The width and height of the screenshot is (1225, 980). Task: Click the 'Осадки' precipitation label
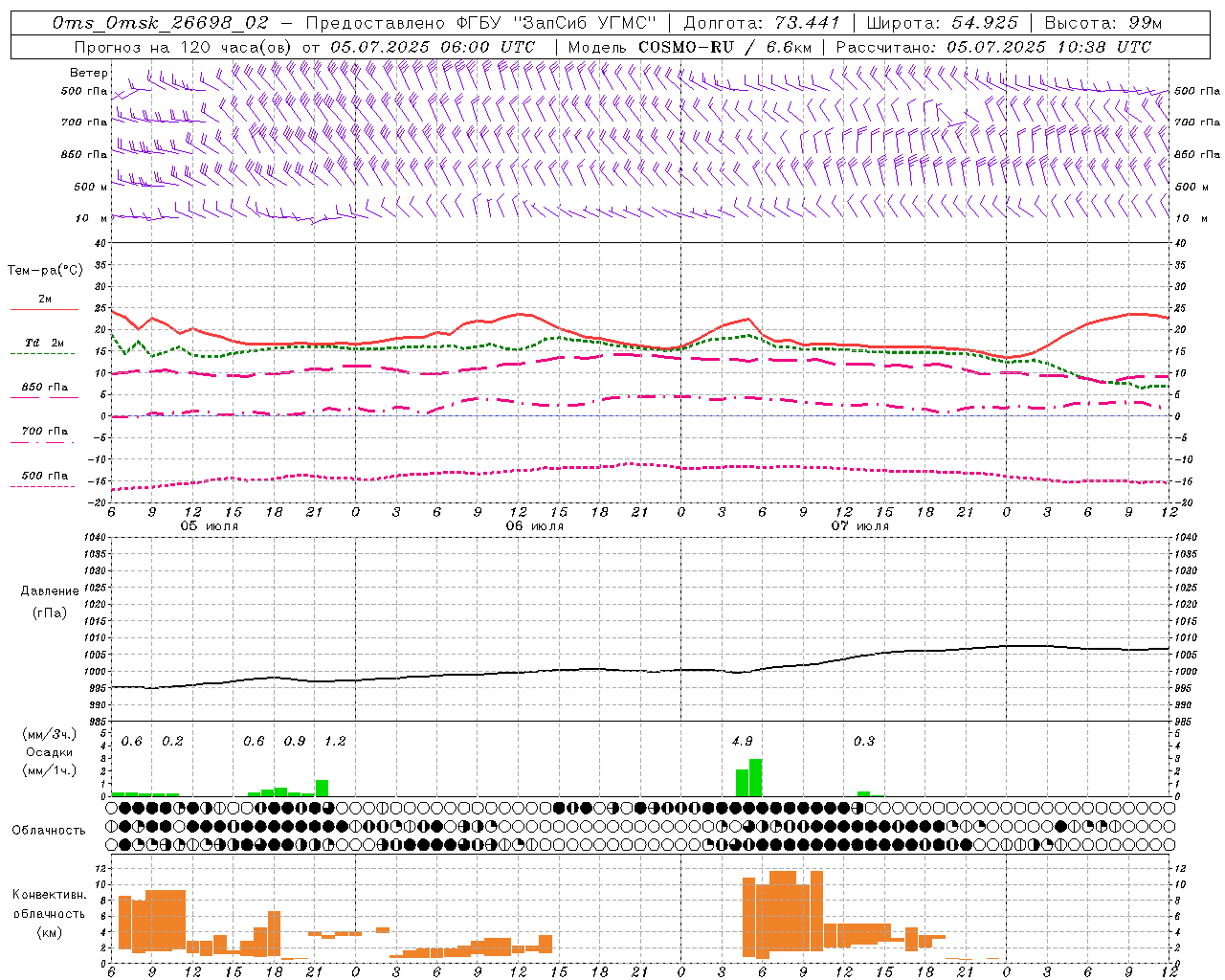pyautogui.click(x=50, y=752)
